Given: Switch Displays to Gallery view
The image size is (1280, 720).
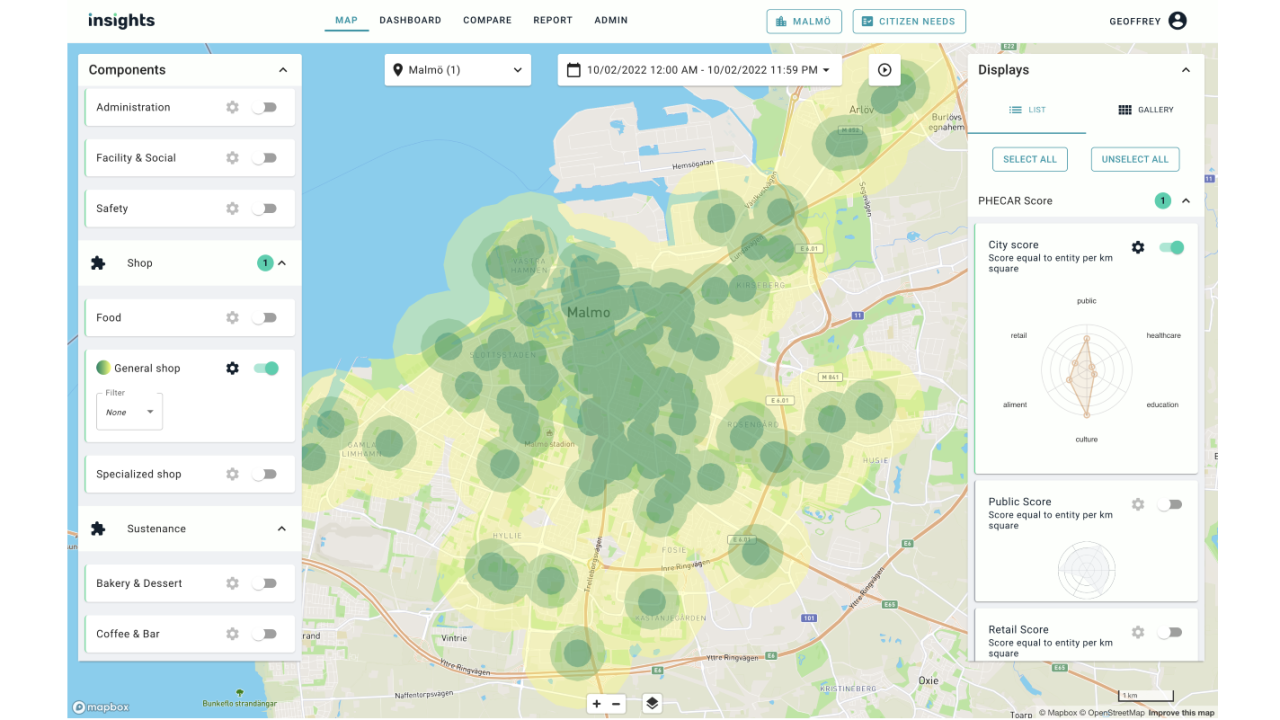Looking at the screenshot, I should pyautogui.click(x=1145, y=110).
